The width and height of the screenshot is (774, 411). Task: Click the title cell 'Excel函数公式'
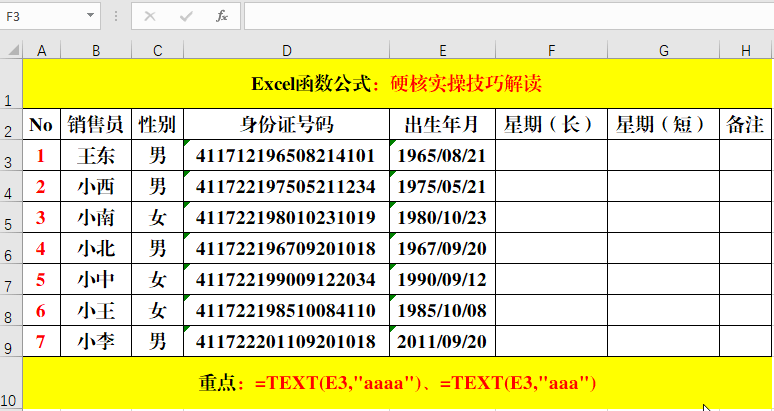tap(397, 83)
